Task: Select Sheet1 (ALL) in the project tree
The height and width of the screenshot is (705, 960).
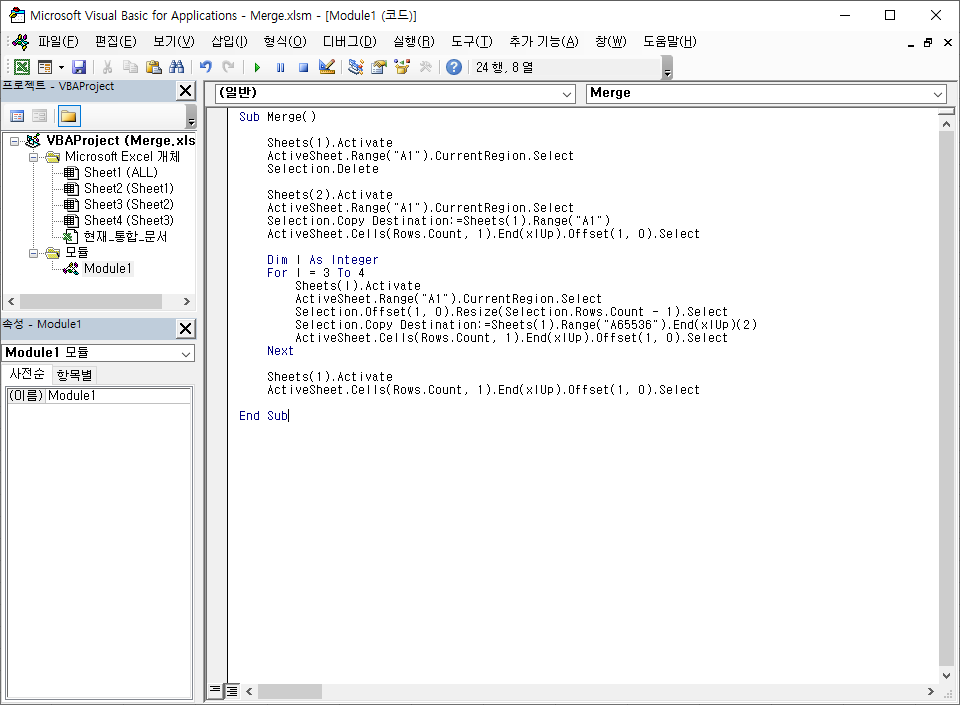Action: click(121, 173)
